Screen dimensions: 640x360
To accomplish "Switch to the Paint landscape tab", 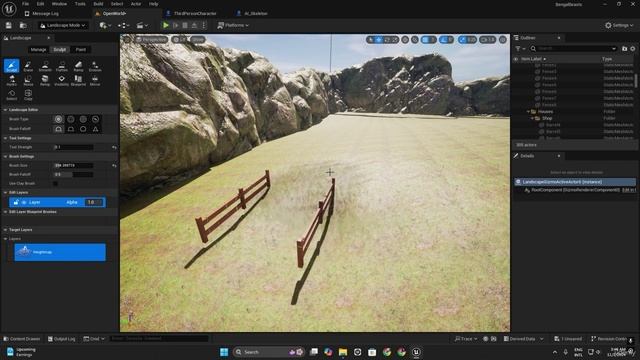I will tap(81, 50).
